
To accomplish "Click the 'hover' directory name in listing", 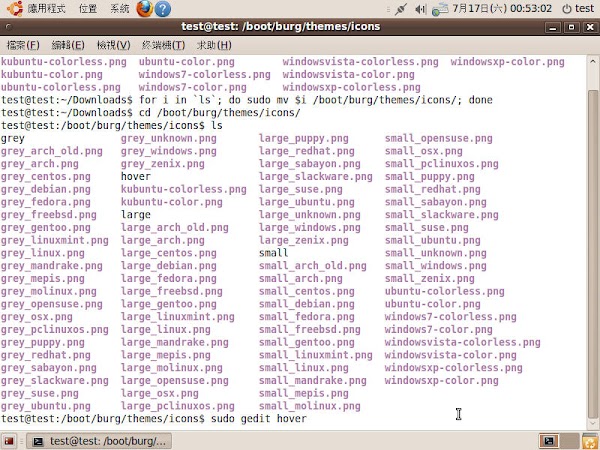I will [x=136, y=176].
